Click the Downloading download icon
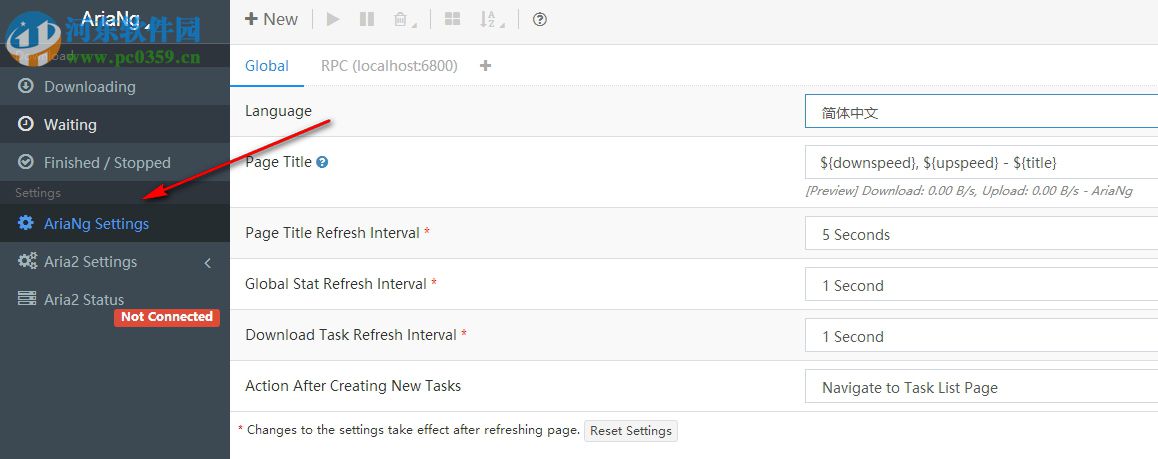1158x459 pixels. click(26, 86)
